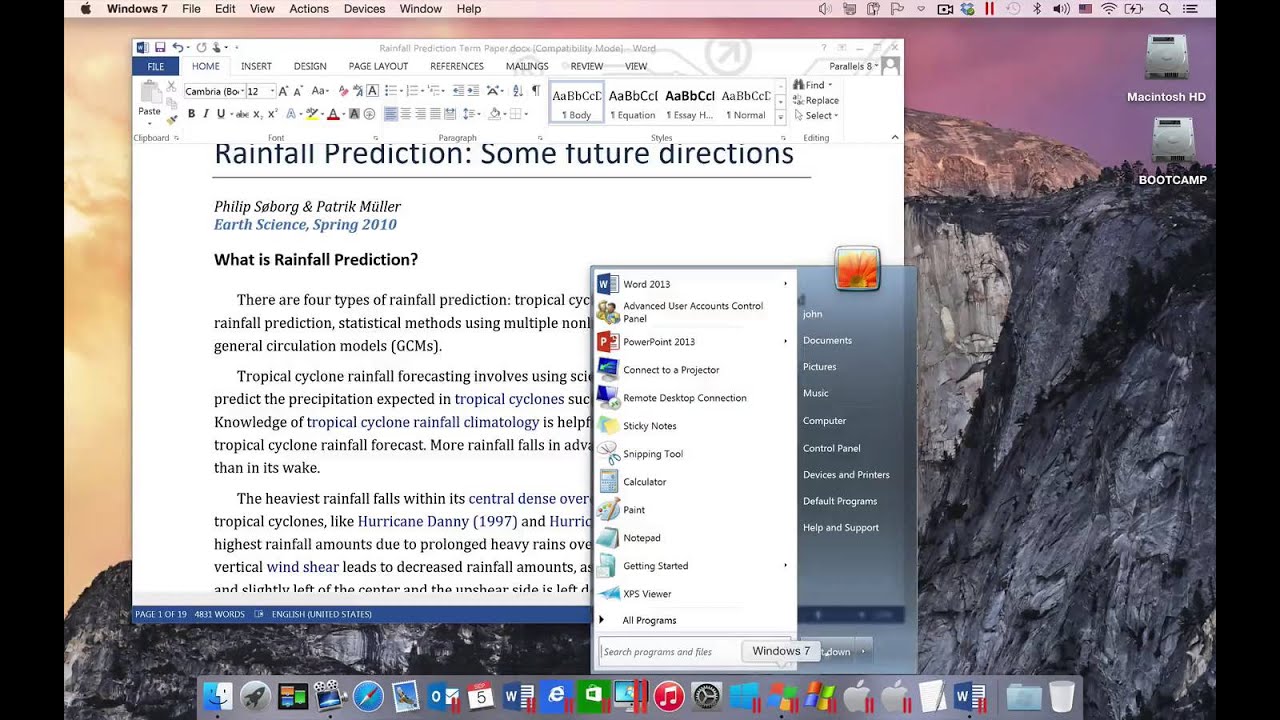Click the Clear Formatting eraser icon
Viewport: 1280px width, 720px height.
click(x=344, y=91)
